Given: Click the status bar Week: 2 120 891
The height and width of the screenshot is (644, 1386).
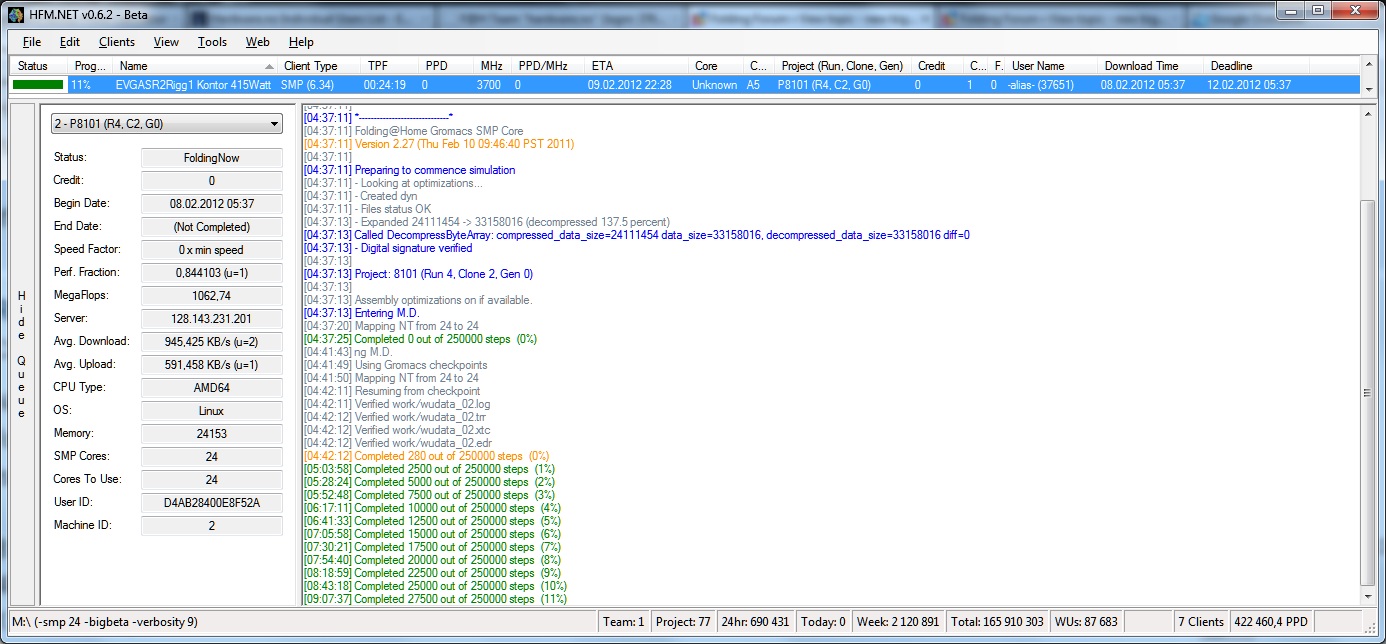Looking at the screenshot, I should 896,622.
